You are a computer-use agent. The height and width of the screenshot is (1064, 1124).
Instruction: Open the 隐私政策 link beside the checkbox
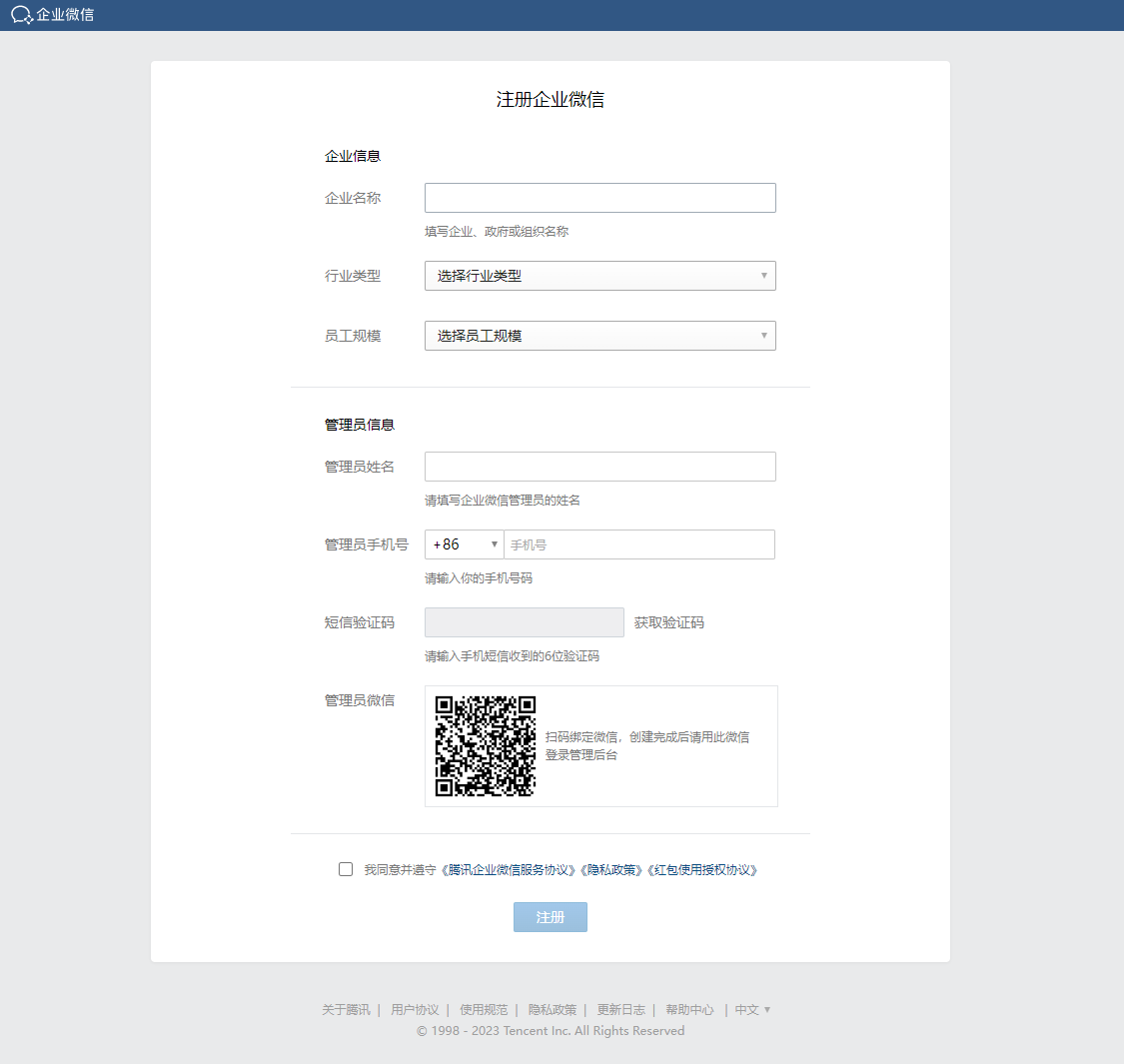612,870
